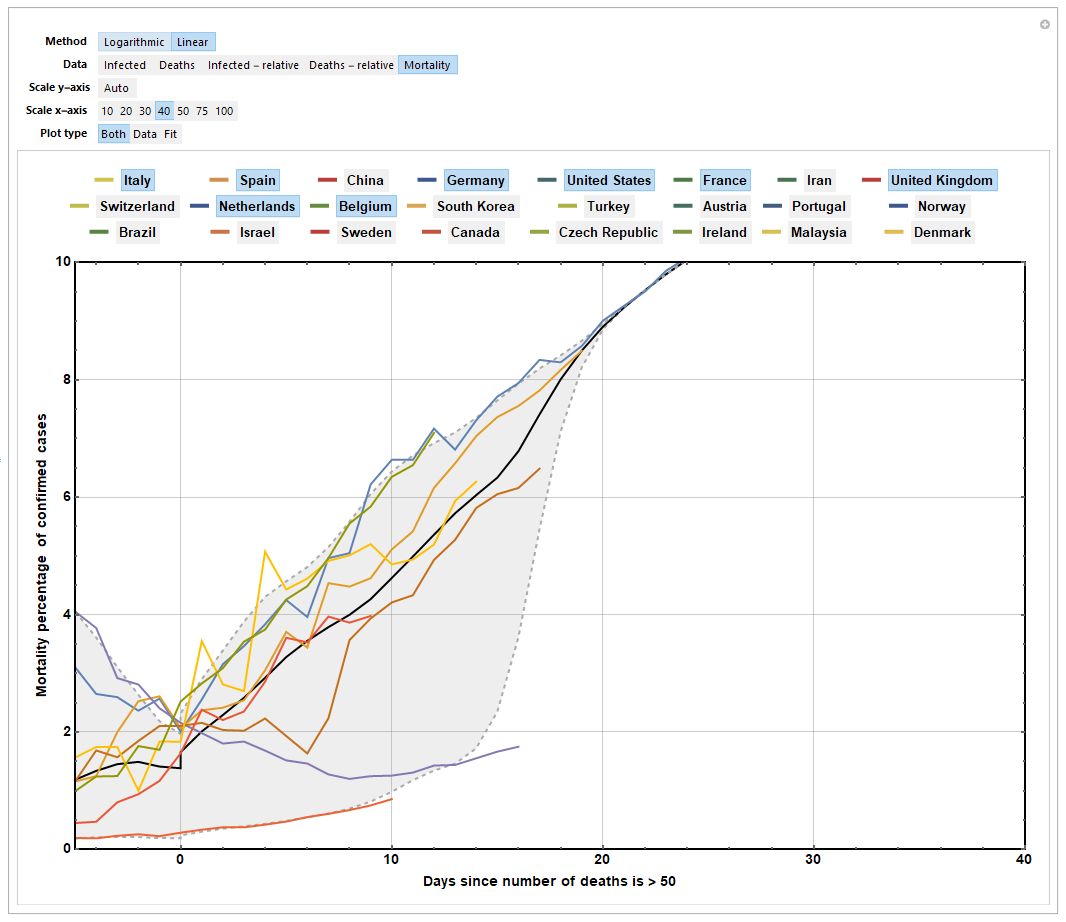Enable South Korea in the plot

476,207
